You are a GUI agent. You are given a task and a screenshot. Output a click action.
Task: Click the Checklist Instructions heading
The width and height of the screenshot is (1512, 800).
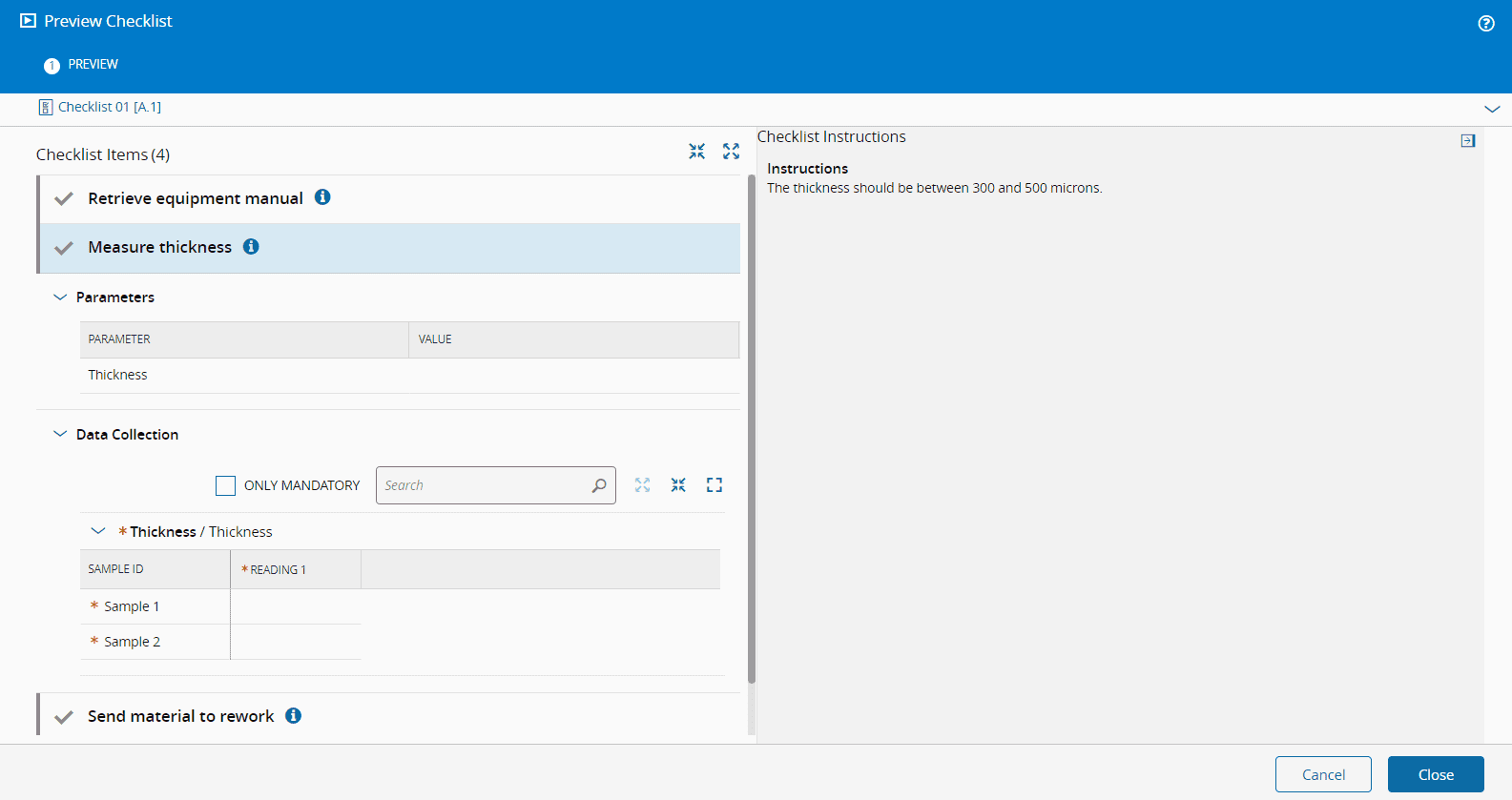click(x=832, y=136)
